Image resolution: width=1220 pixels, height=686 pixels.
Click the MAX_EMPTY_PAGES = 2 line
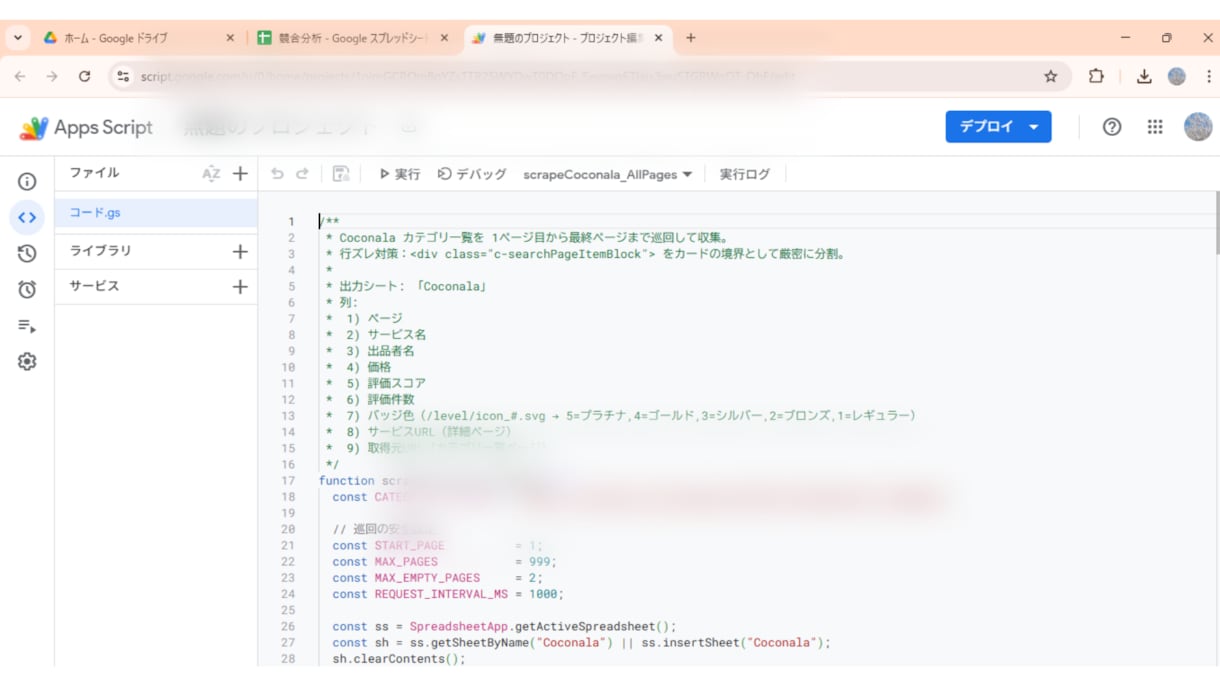click(440, 578)
